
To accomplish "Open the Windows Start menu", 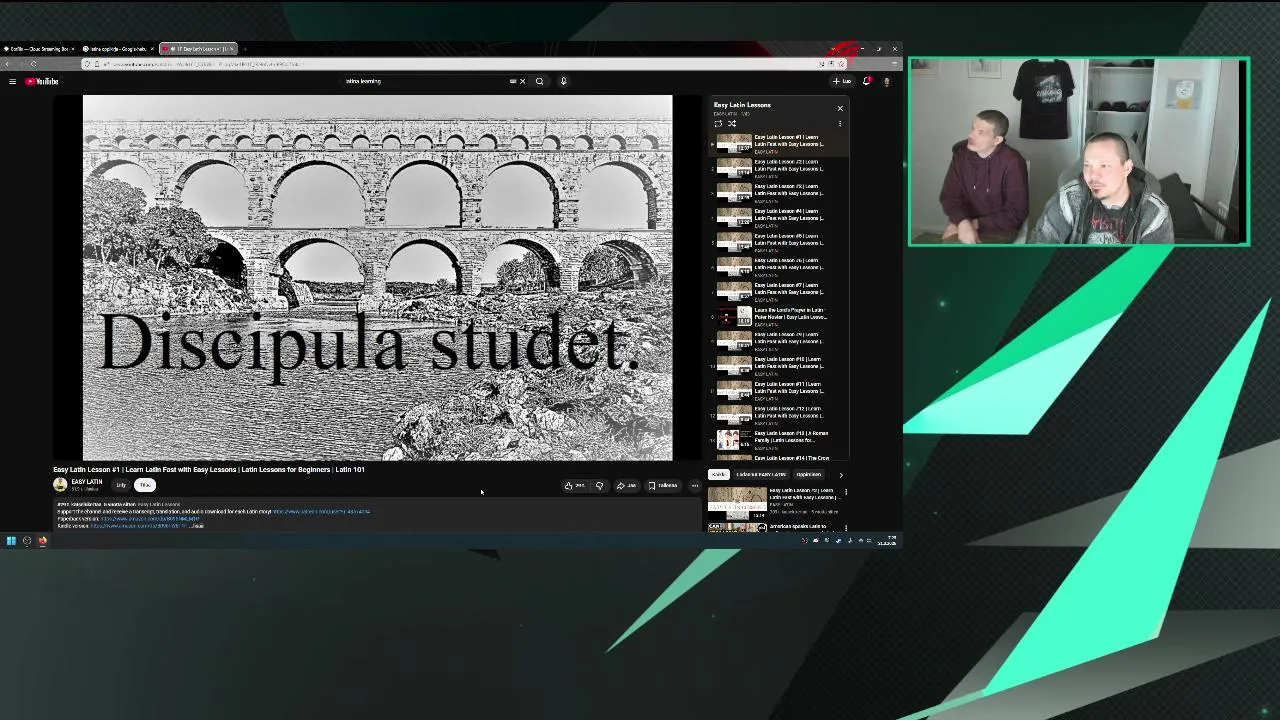I will pyautogui.click(x=11, y=541).
